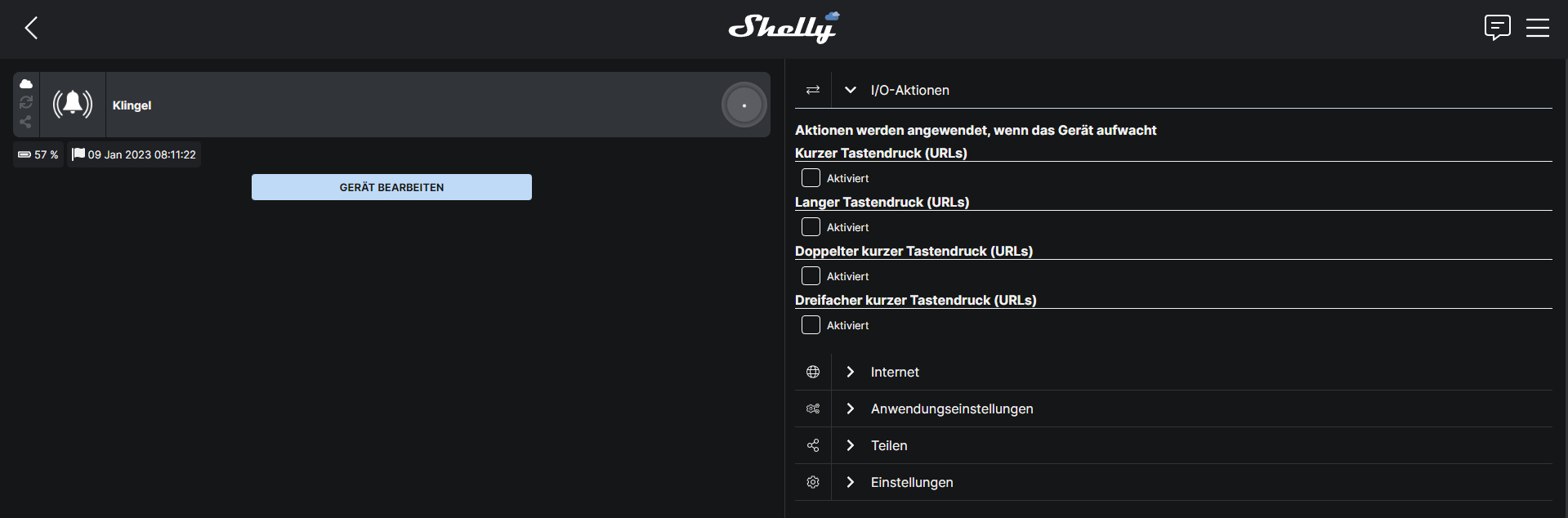1568x518 pixels.
Task: Click the Internet globe icon
Action: 813,372
